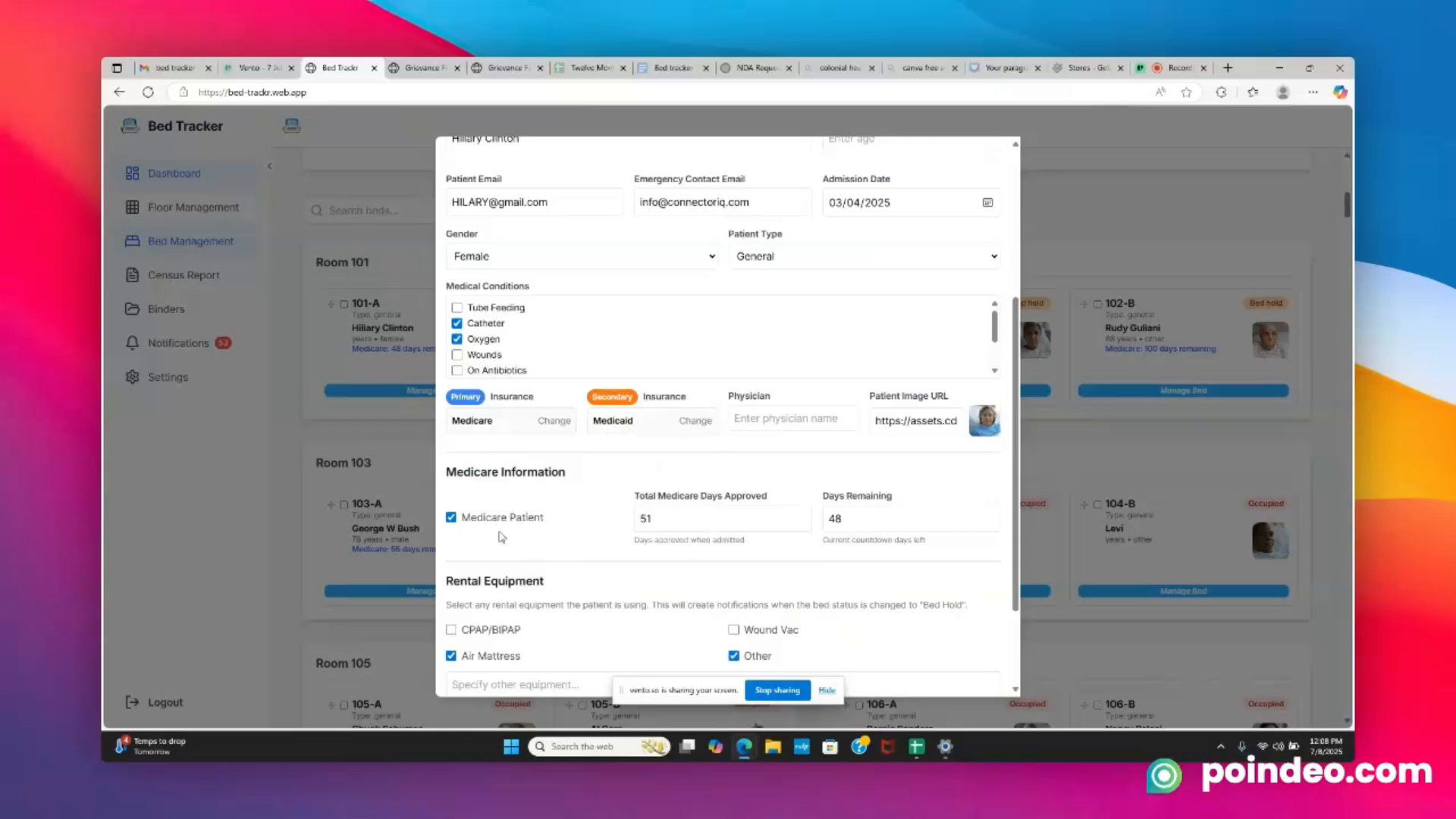Open Floor Management in the sidebar
1456x819 pixels.
coord(193,207)
